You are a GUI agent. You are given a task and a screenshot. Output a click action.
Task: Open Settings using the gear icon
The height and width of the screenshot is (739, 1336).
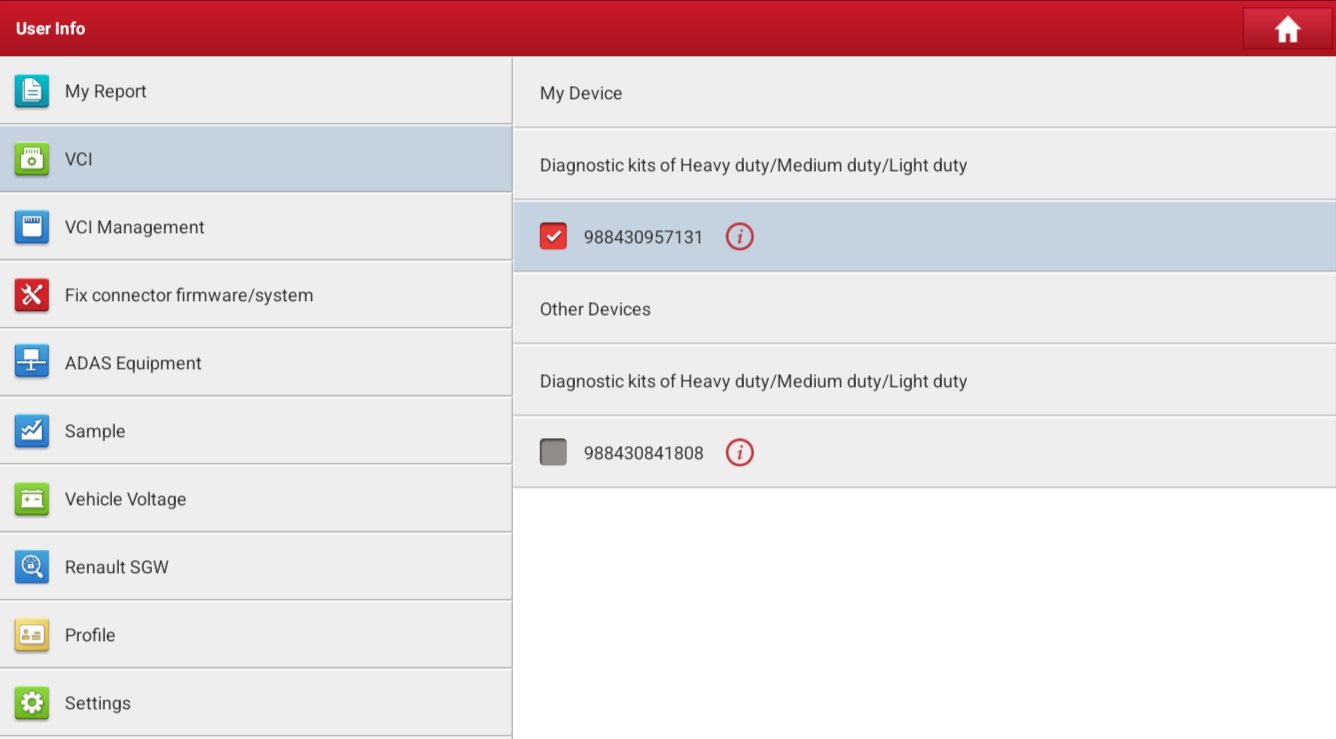31,702
